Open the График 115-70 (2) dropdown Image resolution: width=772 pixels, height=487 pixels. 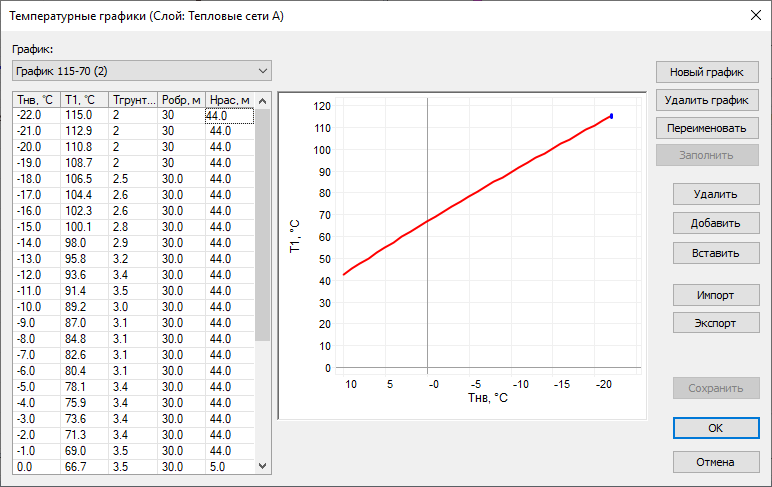click(141, 70)
